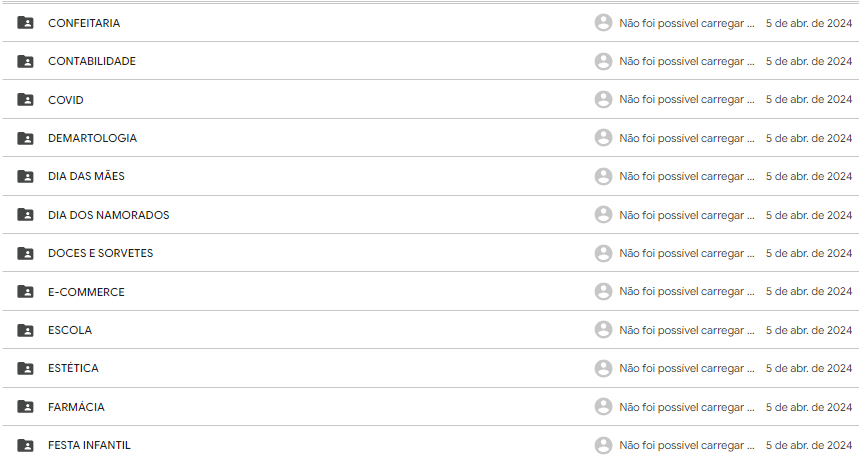Click the modified date in E-COMMERCE row
Viewport: 859px width, 461px height.
(808, 292)
